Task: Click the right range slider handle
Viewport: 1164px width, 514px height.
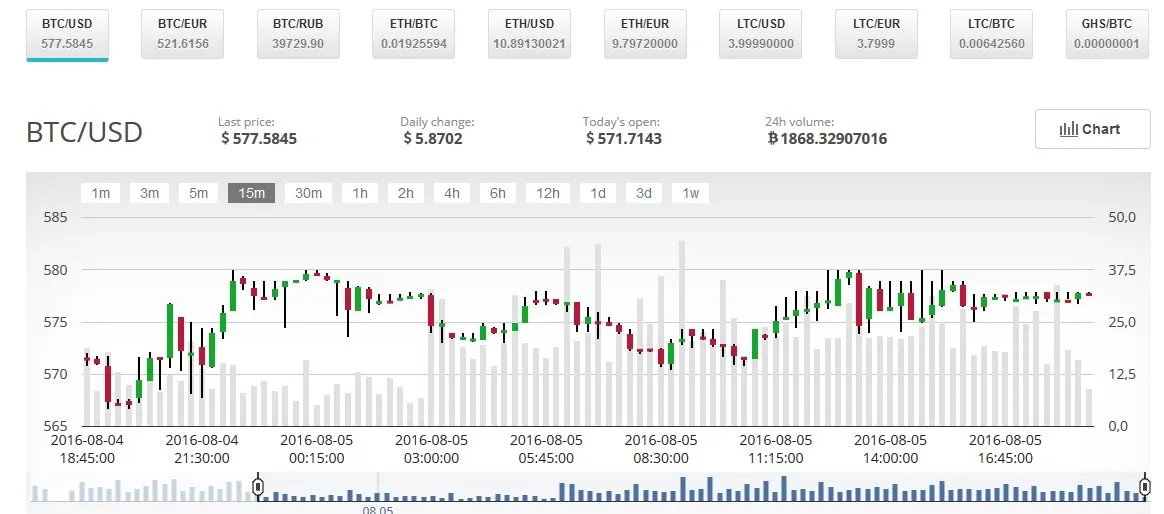Action: coord(1144,487)
